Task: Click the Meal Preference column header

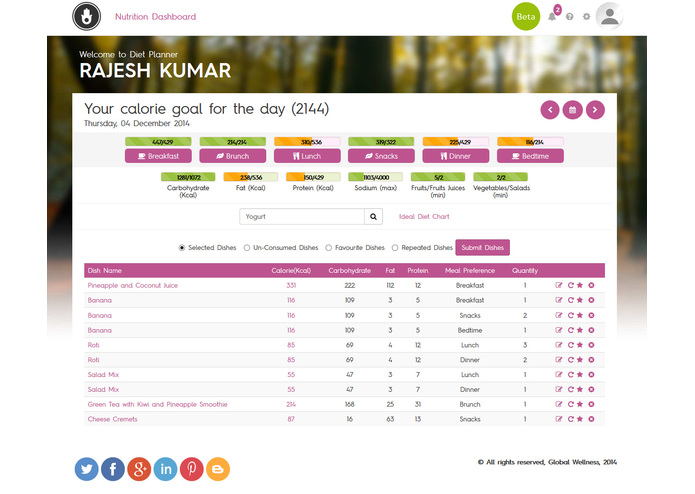Action: tap(470, 271)
